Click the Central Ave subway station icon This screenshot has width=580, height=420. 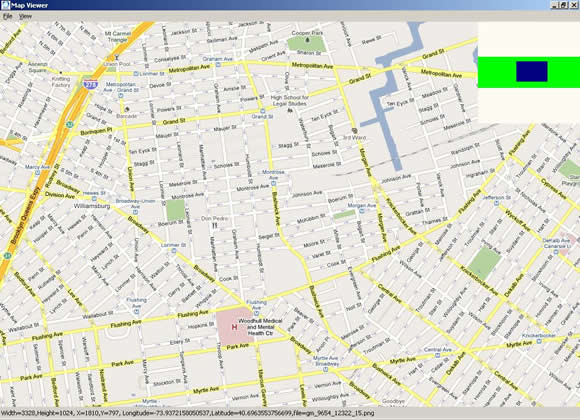438,355
